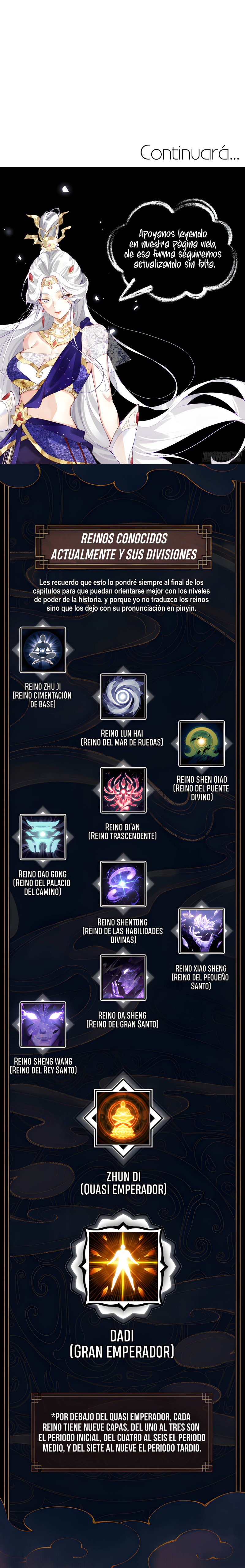Screen dimensions: 245x1568
Task: Select the Reino Lun Hai swirl icon
Action: click(123, 696)
